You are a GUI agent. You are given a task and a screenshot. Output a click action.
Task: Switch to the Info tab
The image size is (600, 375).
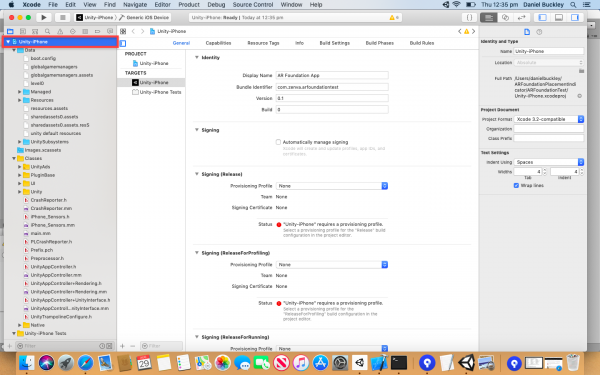pos(299,43)
